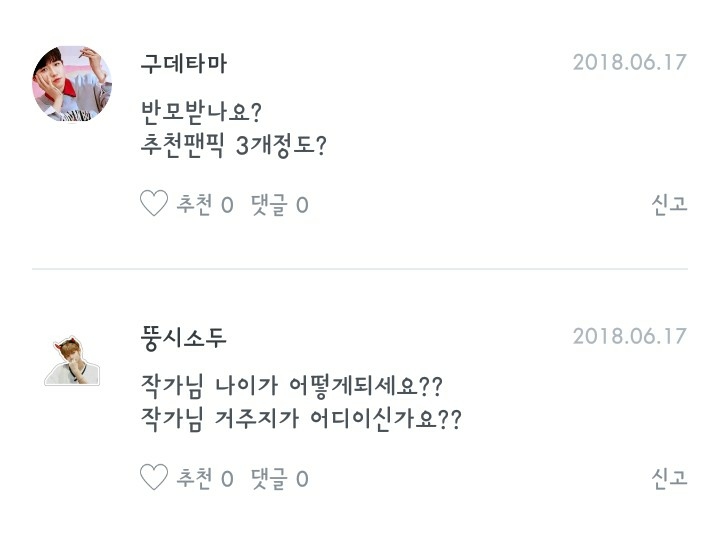
Task: Tap the heart icon on 뚱시소두's comment
Action: coord(153,478)
